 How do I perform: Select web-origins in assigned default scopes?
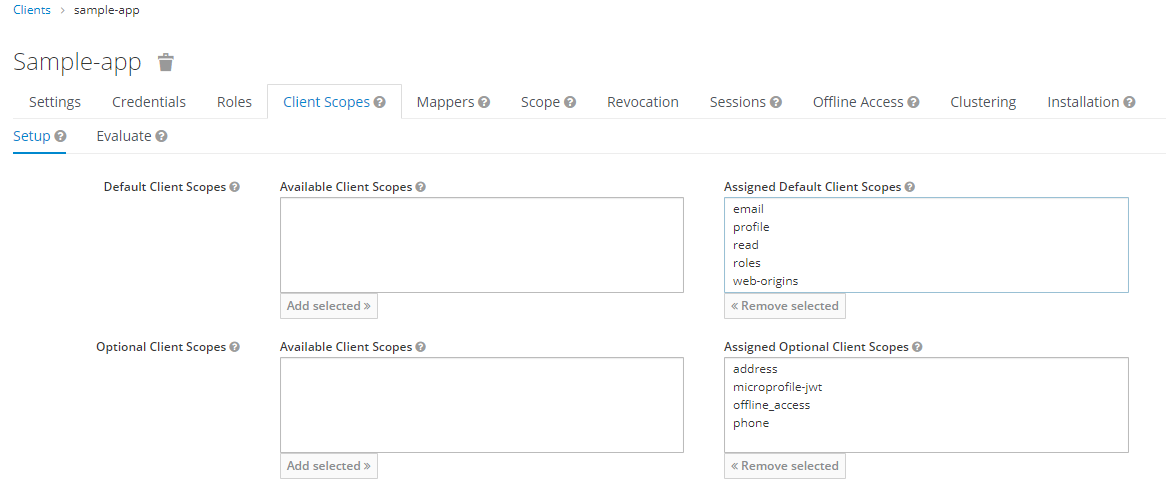pyautogui.click(x=765, y=281)
